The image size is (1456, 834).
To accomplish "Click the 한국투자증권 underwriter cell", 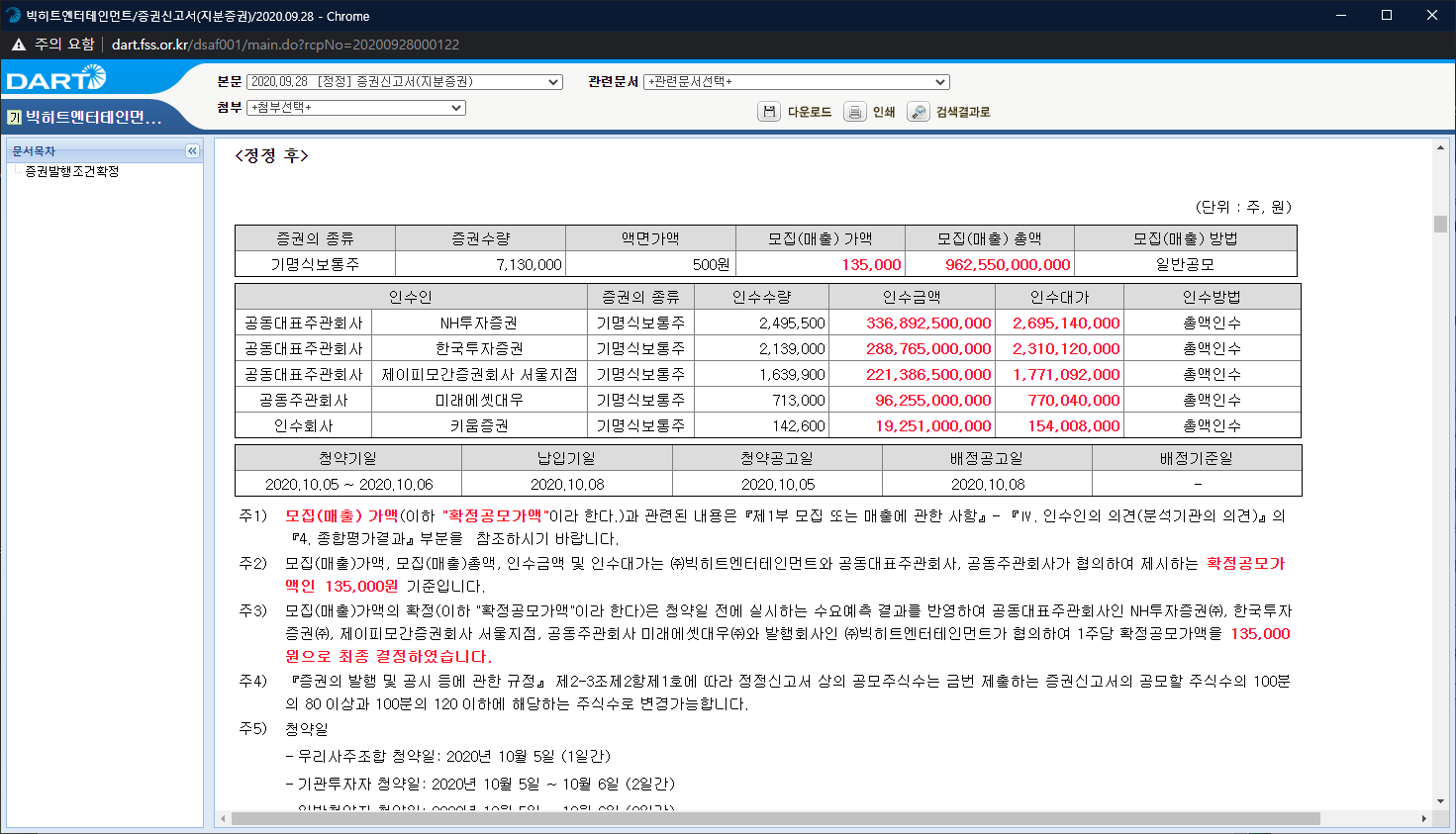I will pos(479,348).
